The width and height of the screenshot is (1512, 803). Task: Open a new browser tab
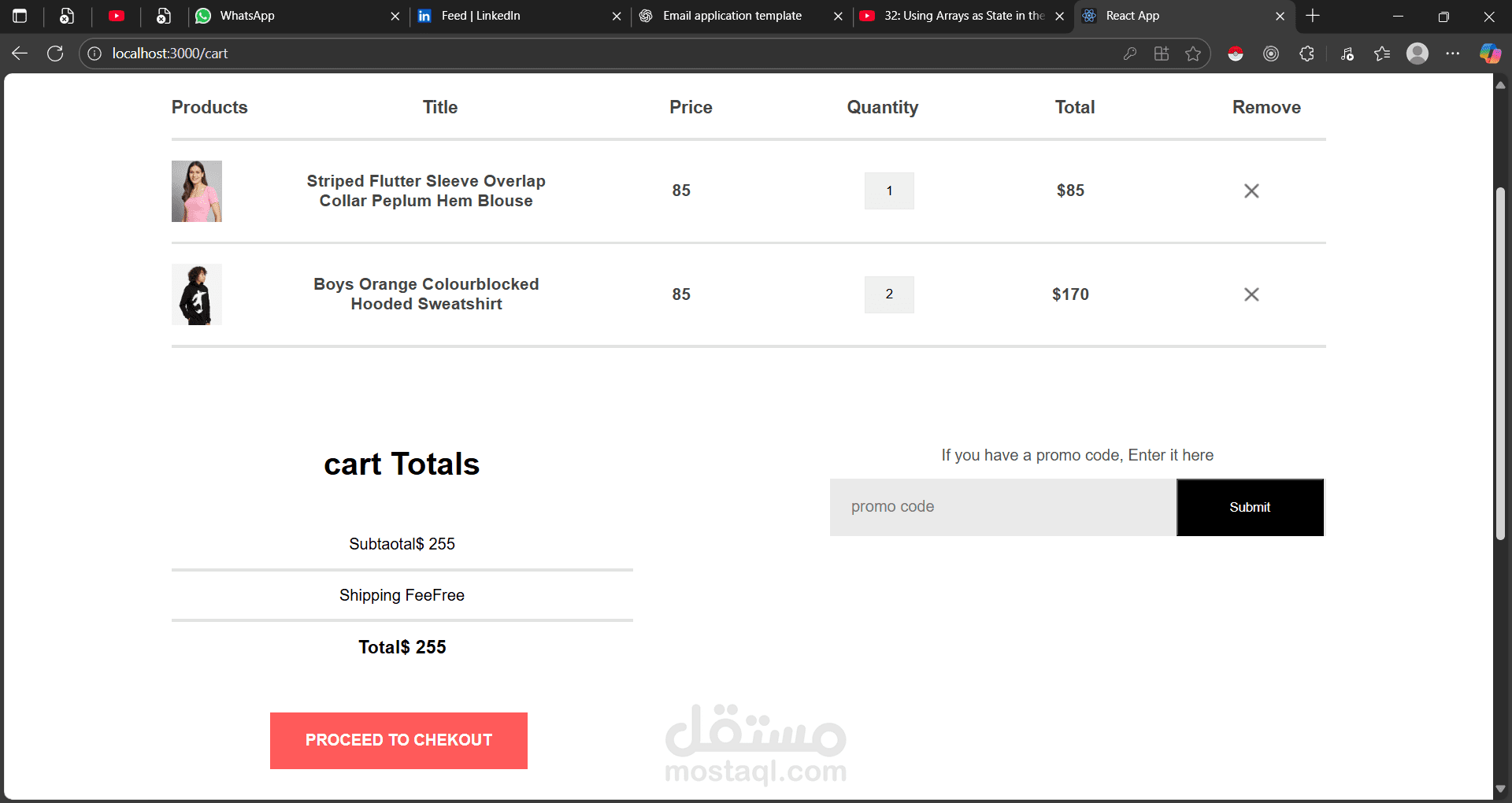[x=1313, y=16]
